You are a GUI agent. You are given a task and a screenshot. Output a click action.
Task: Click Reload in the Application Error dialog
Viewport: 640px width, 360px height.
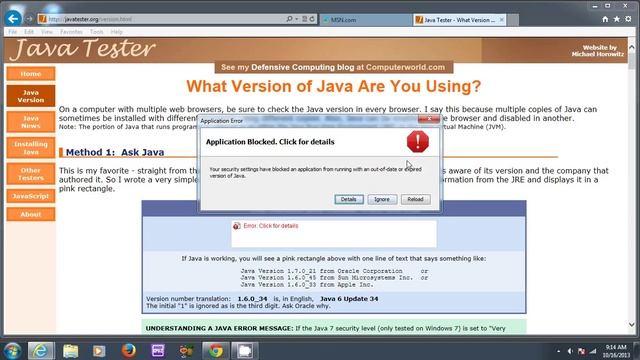(415, 199)
